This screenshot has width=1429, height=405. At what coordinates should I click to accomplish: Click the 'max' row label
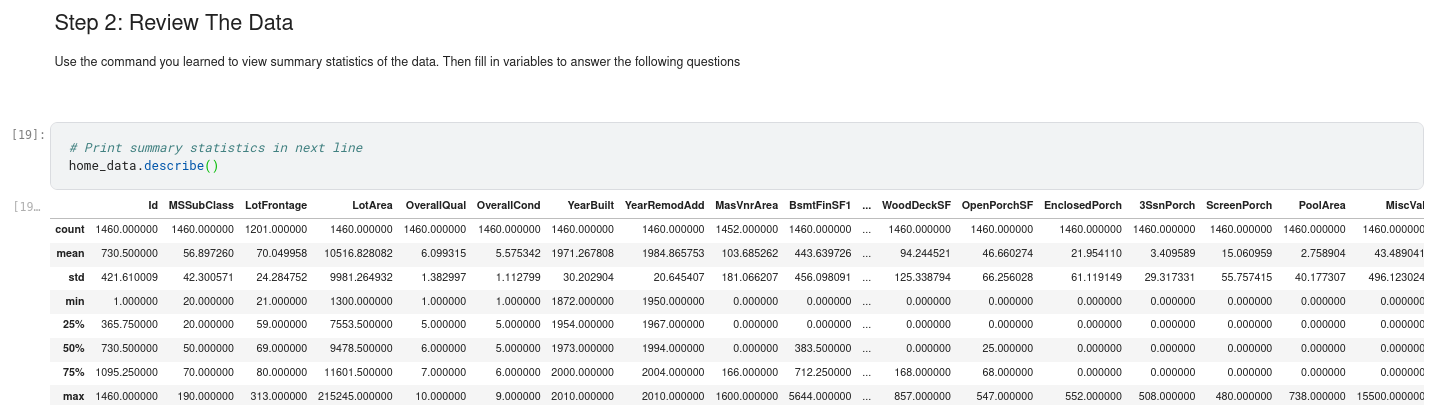point(72,396)
